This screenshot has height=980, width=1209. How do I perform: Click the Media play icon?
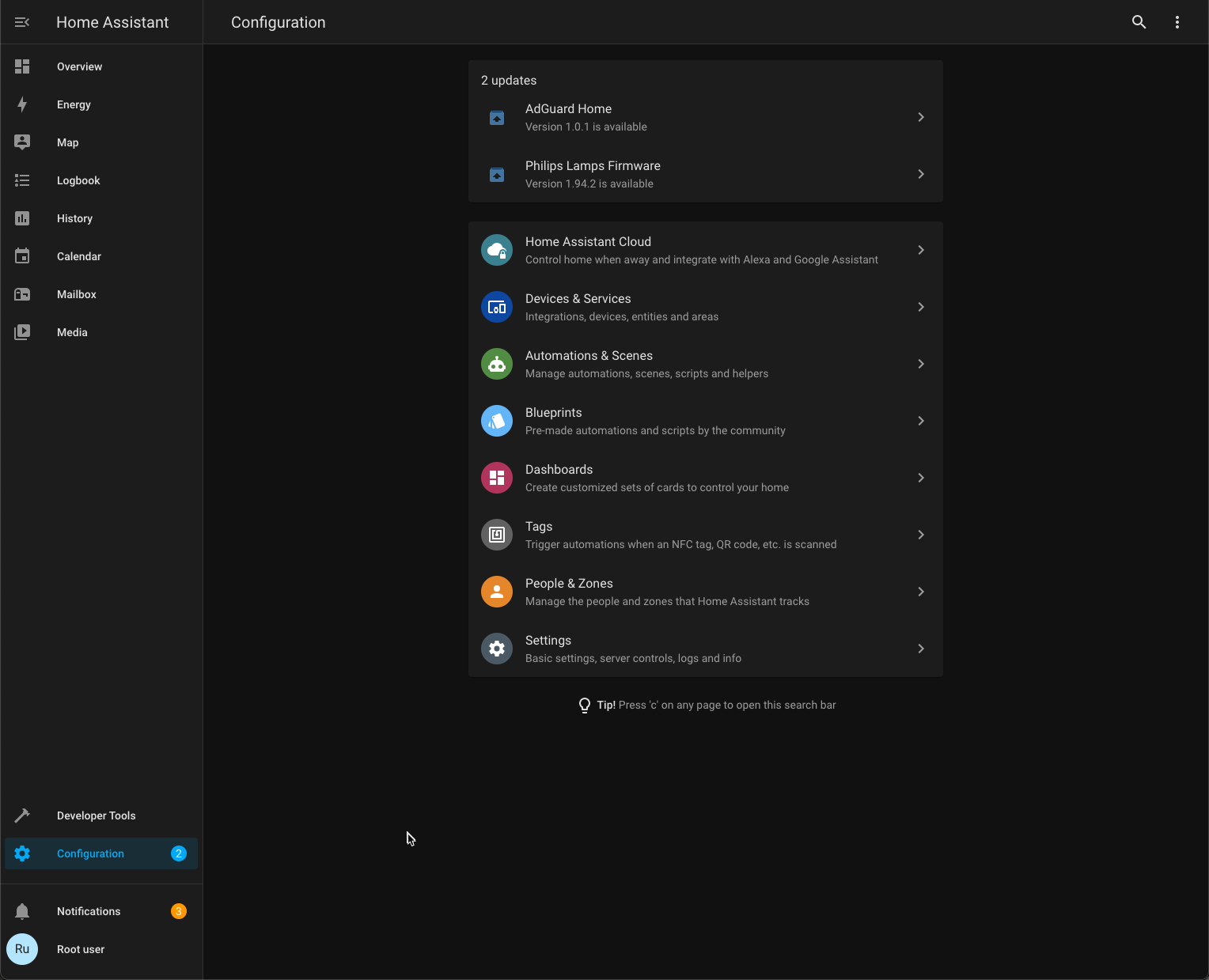(x=22, y=332)
